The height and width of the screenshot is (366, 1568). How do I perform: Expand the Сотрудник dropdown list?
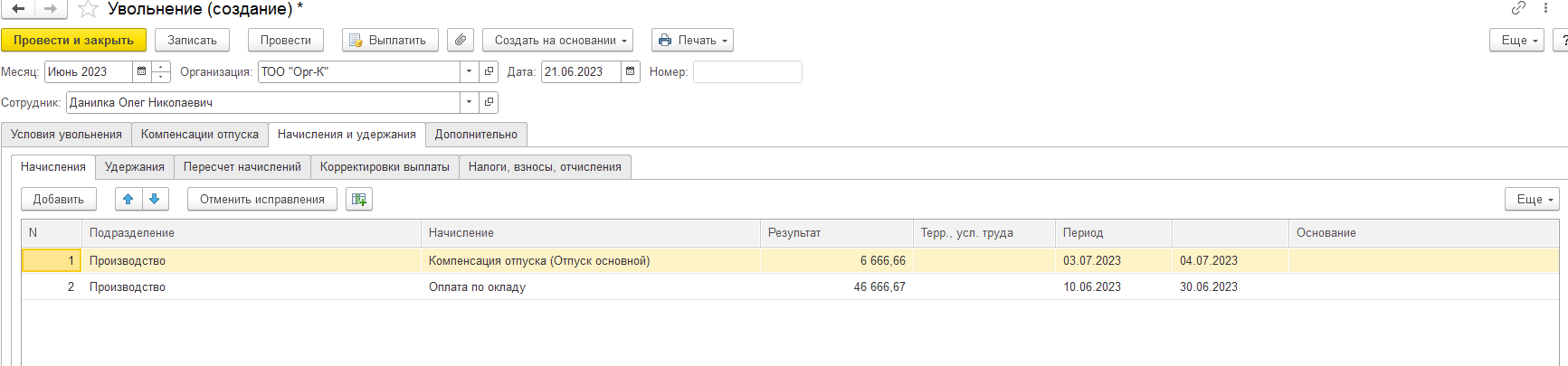(x=469, y=103)
